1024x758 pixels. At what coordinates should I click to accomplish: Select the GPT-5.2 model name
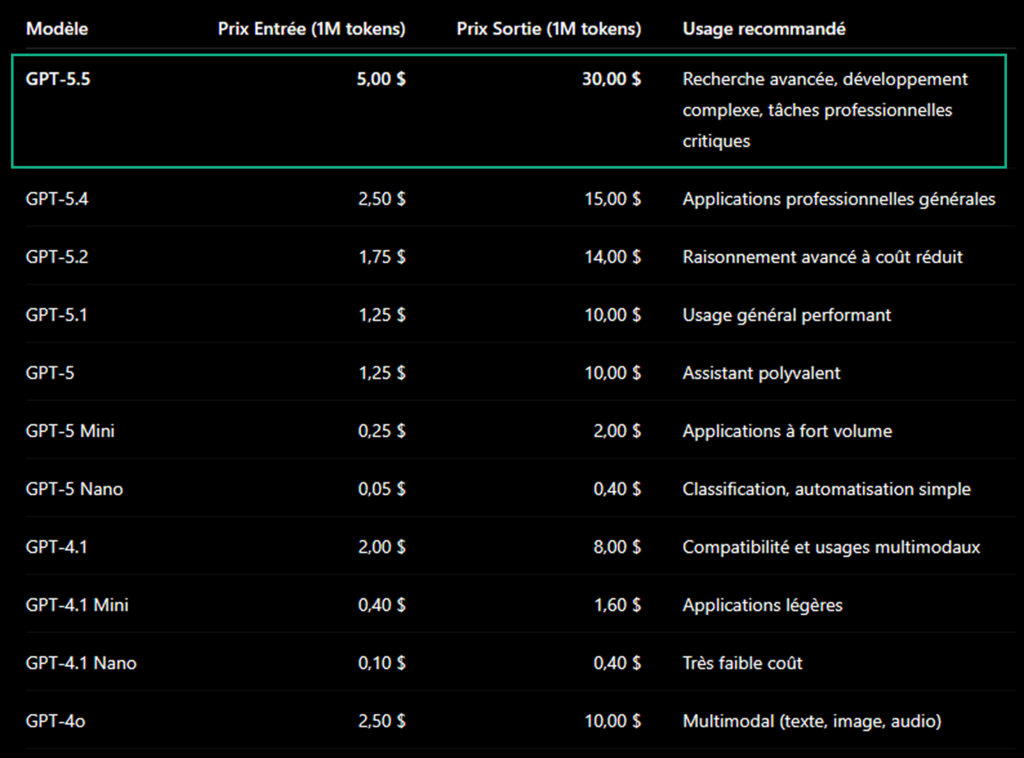57,257
